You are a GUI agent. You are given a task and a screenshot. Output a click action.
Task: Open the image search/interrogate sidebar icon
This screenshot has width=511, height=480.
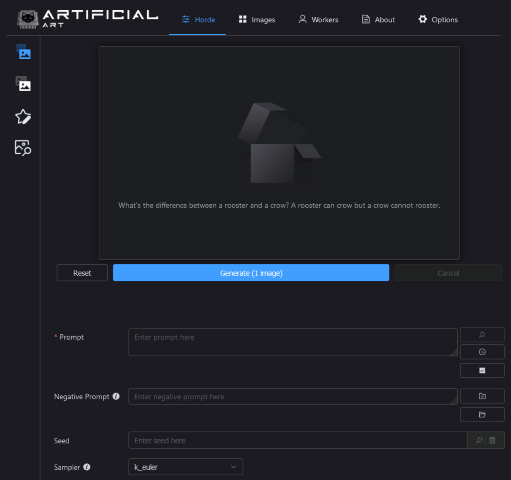23,148
